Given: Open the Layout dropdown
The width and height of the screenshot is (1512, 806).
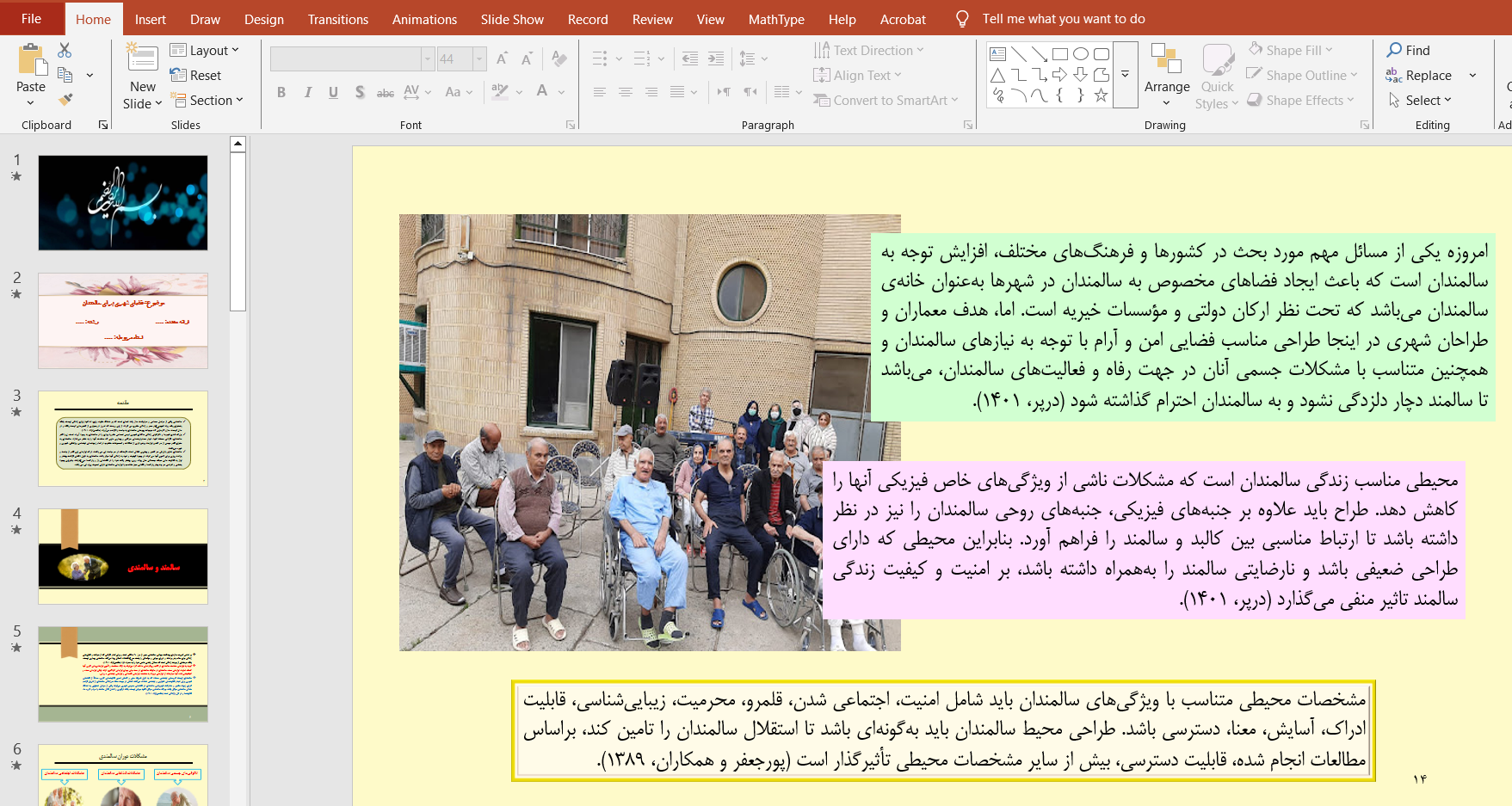Looking at the screenshot, I should [x=205, y=51].
